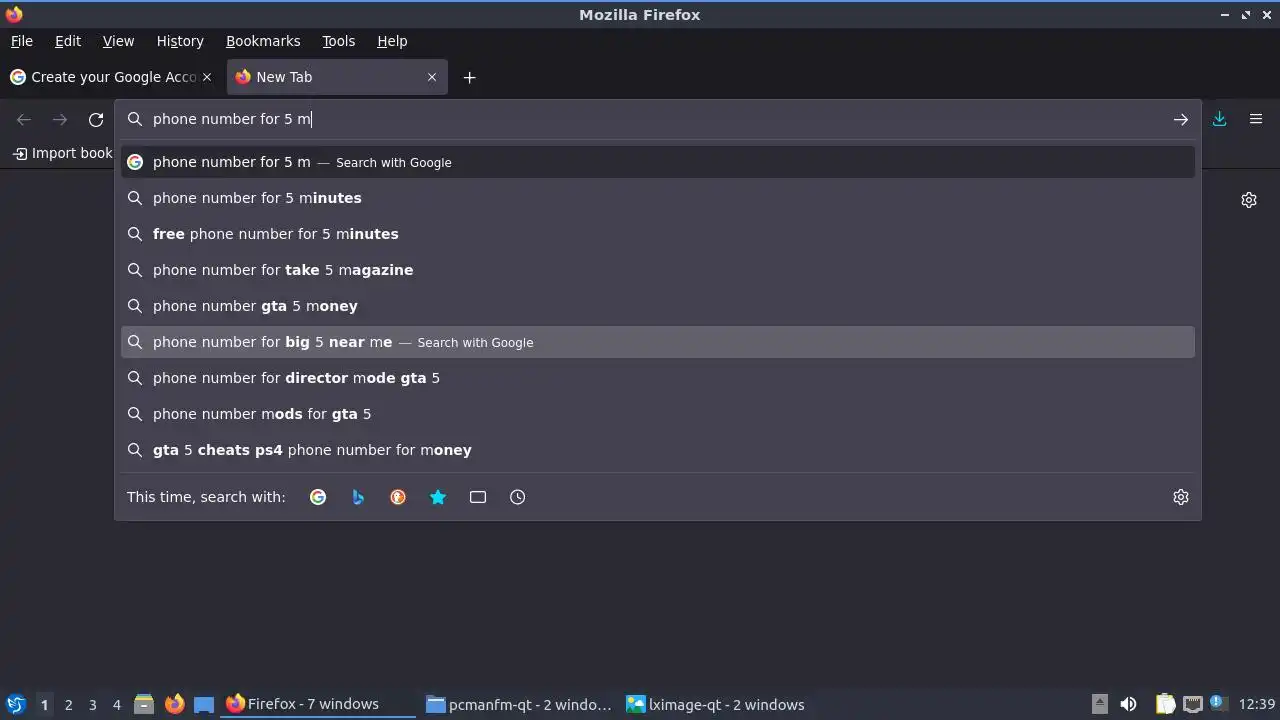The image size is (1280, 720).
Task: Open the Edit menu
Action: [x=68, y=41]
